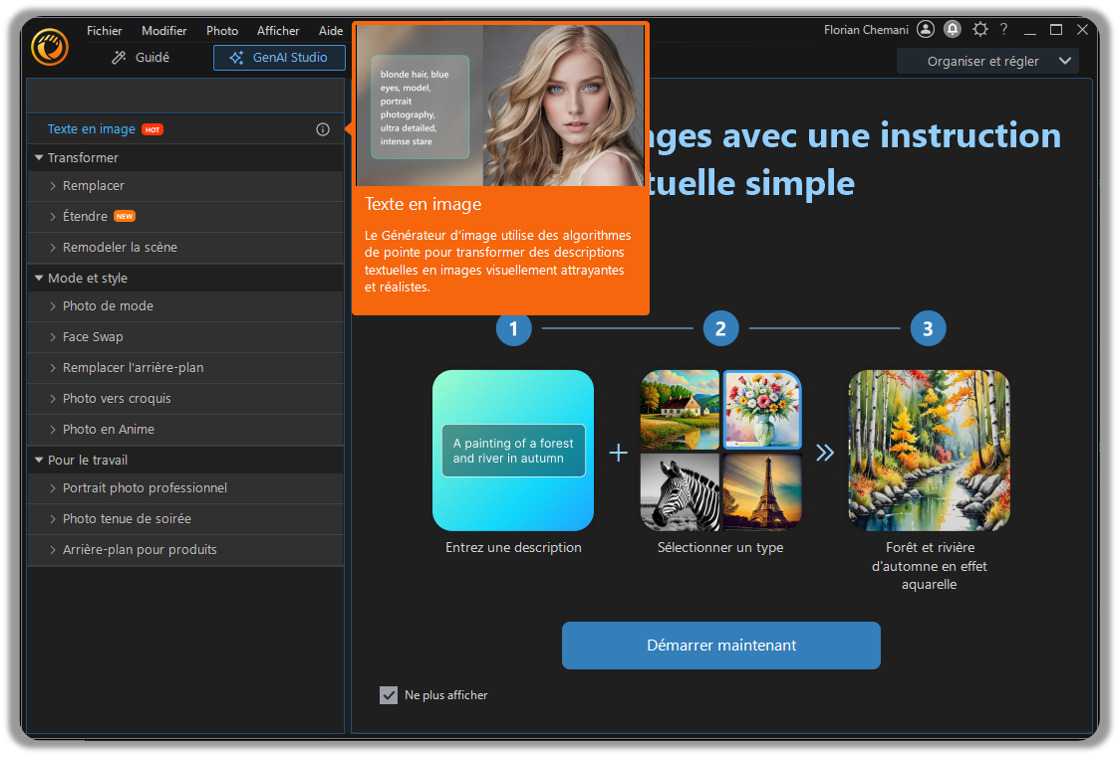Open the notifications bell icon
The image size is (1119, 757).
(953, 29)
